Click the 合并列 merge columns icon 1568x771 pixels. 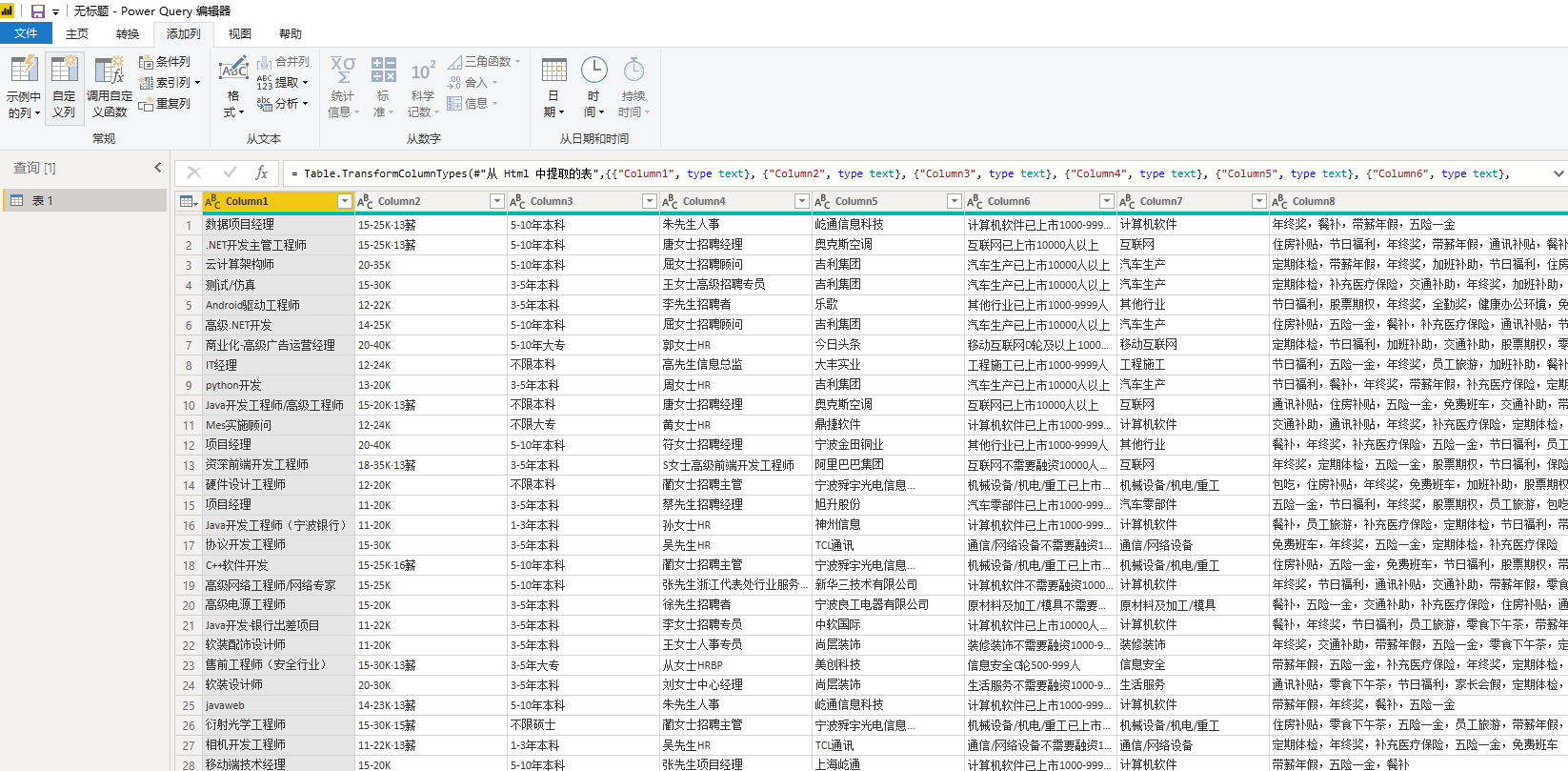click(x=265, y=62)
